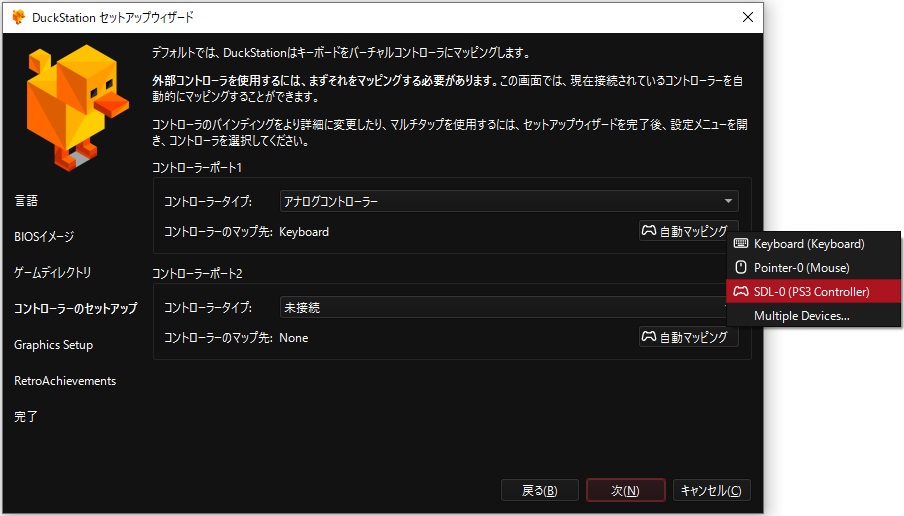The height and width of the screenshot is (516, 904).
Task: Click the 戻る(B) back button
Action: click(540, 491)
